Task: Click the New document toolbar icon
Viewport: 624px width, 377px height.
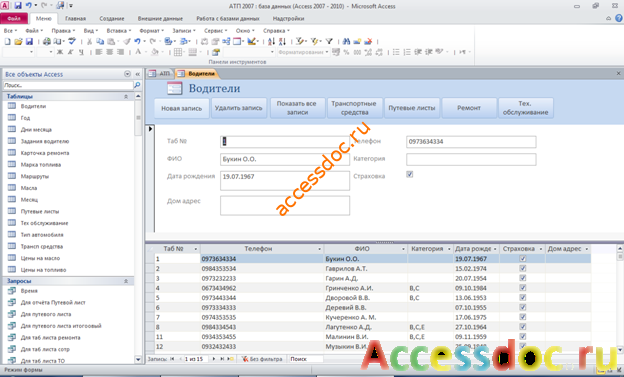Action: pos(7,41)
